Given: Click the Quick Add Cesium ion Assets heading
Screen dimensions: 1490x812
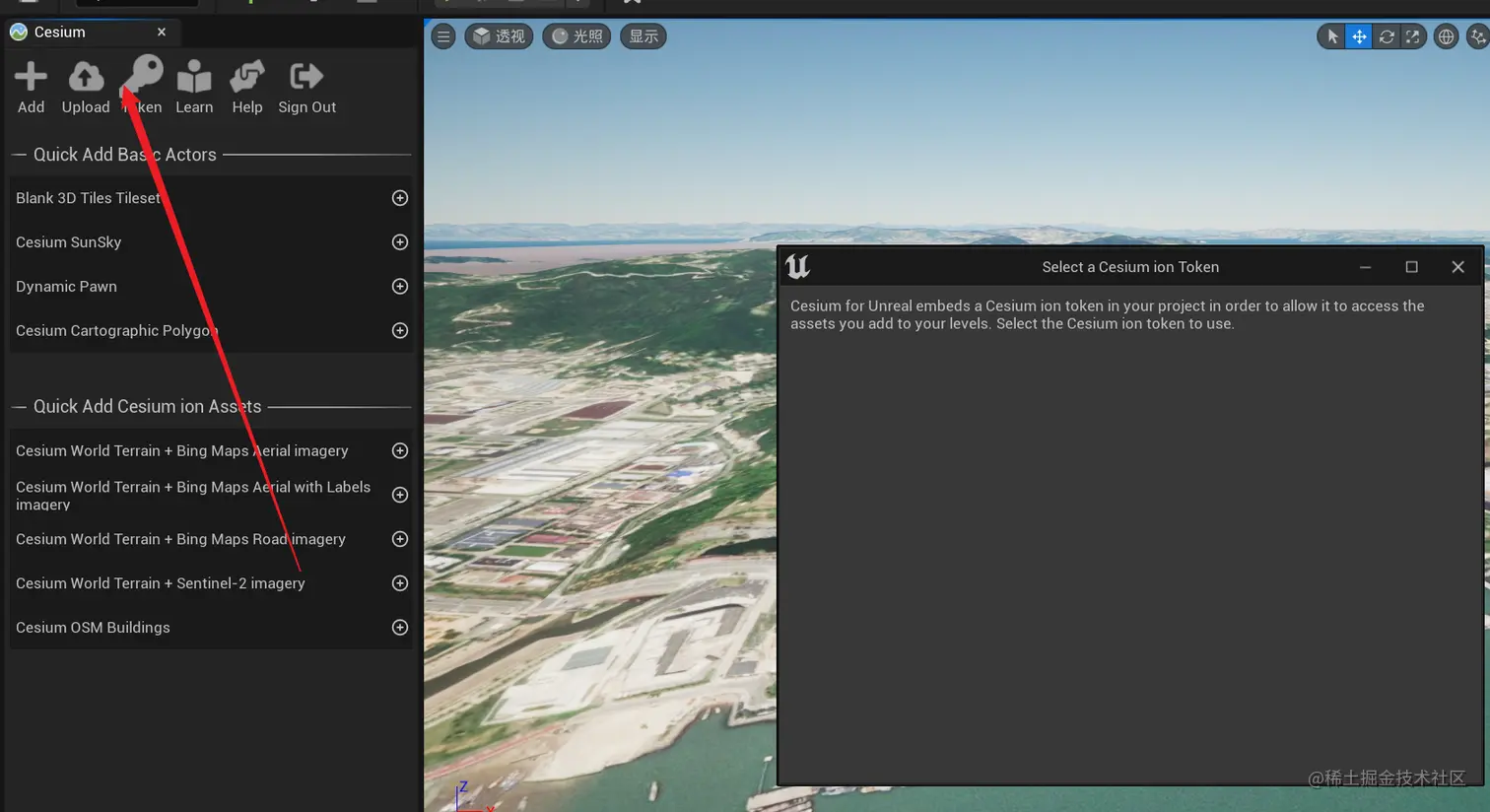Looking at the screenshot, I should pyautogui.click(x=148, y=406).
